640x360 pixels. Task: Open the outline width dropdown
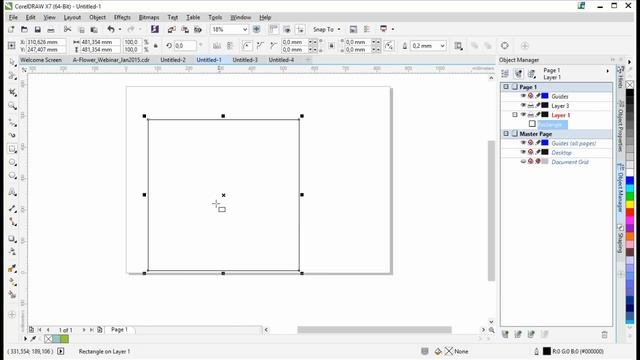tap(442, 46)
